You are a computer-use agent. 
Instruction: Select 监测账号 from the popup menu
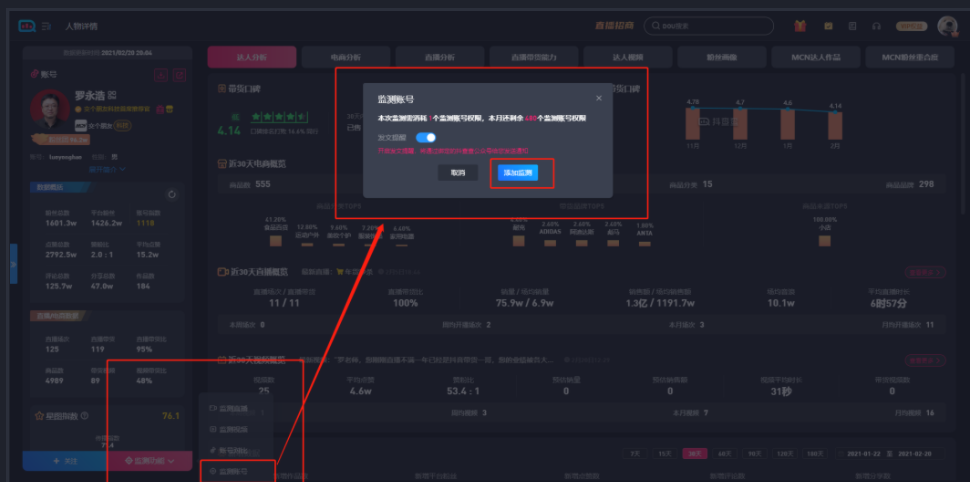(232, 470)
